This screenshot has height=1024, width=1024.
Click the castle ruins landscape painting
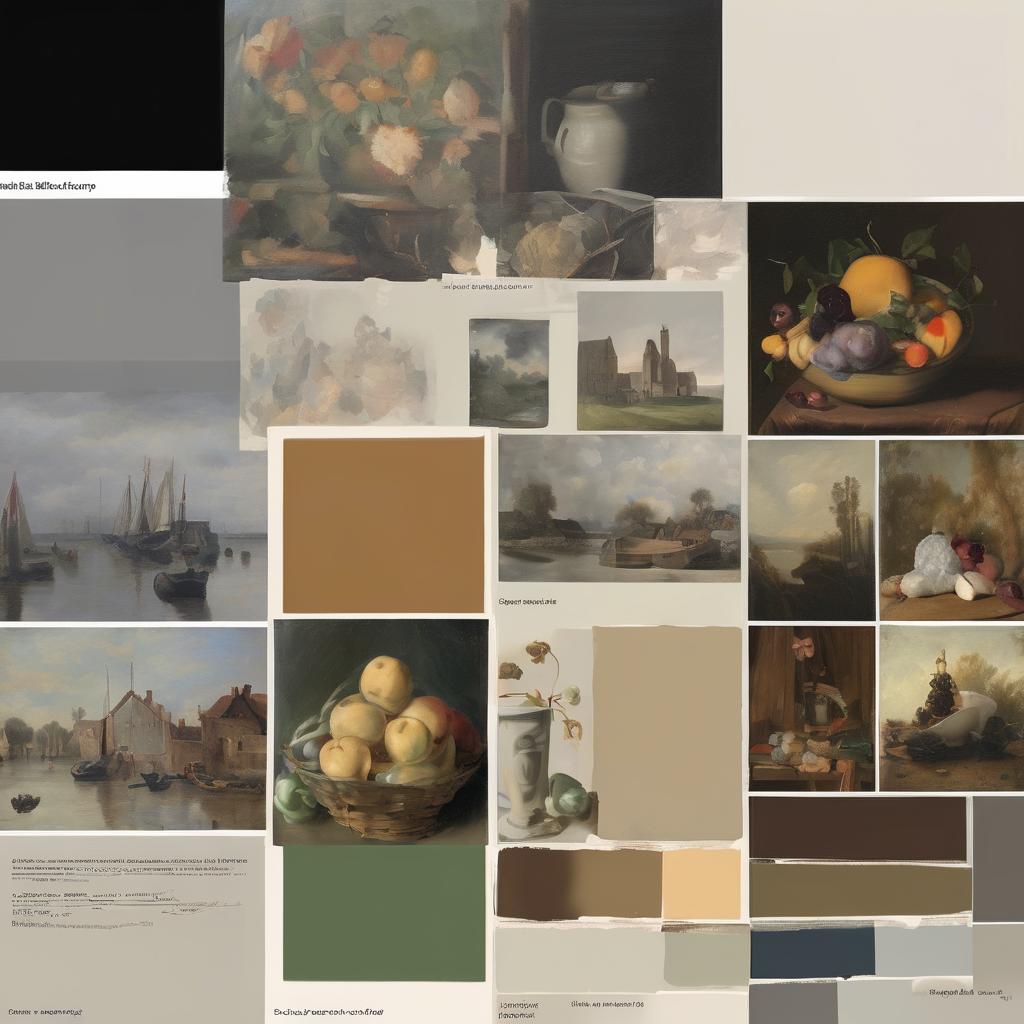click(x=649, y=361)
